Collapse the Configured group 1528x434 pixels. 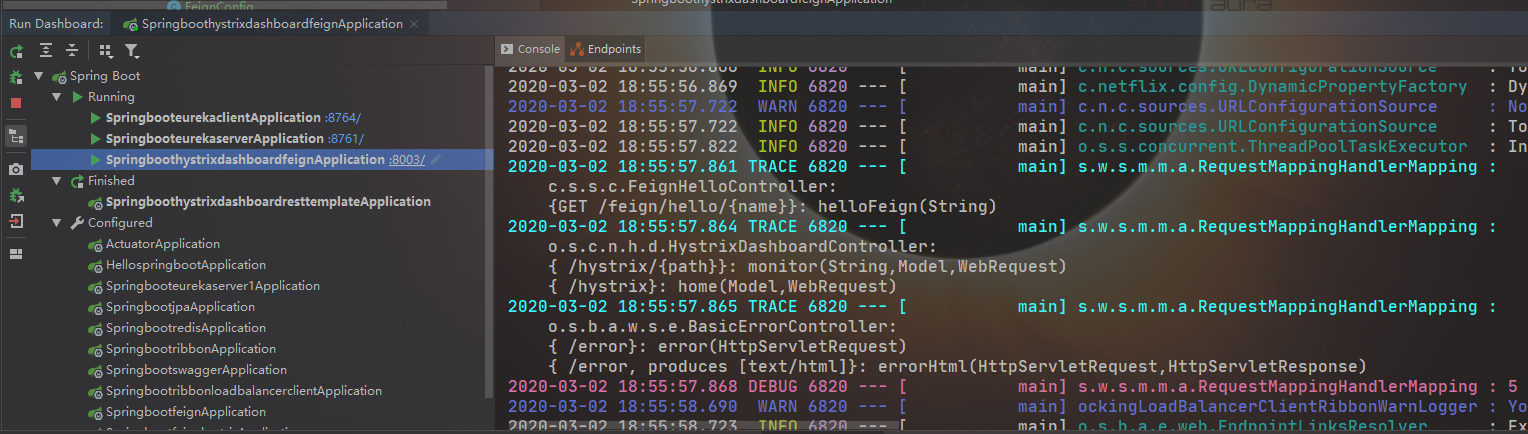coord(57,223)
